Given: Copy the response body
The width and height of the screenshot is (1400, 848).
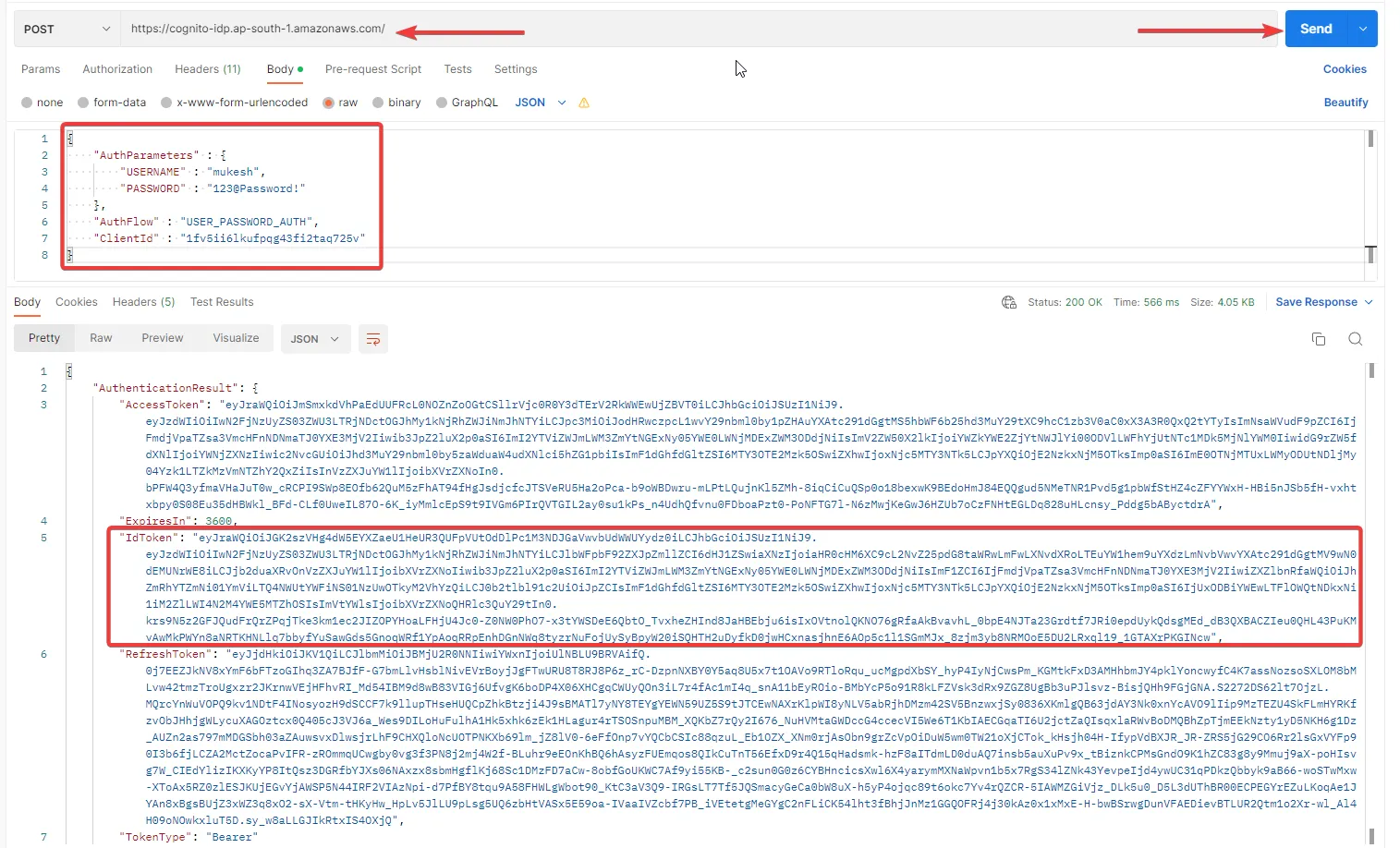Looking at the screenshot, I should pos(1319,338).
